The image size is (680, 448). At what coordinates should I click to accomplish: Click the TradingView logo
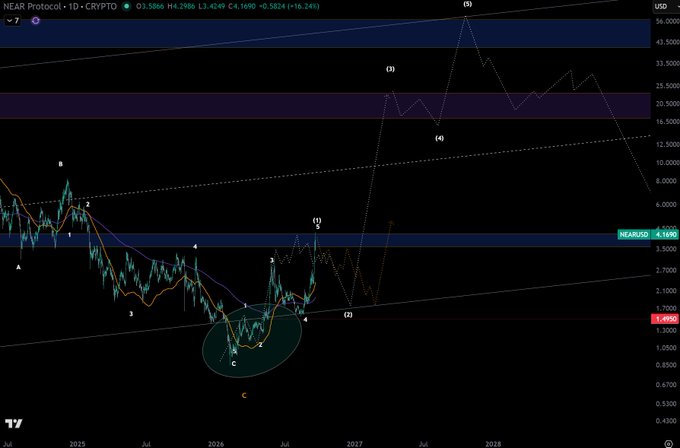pos(14,423)
